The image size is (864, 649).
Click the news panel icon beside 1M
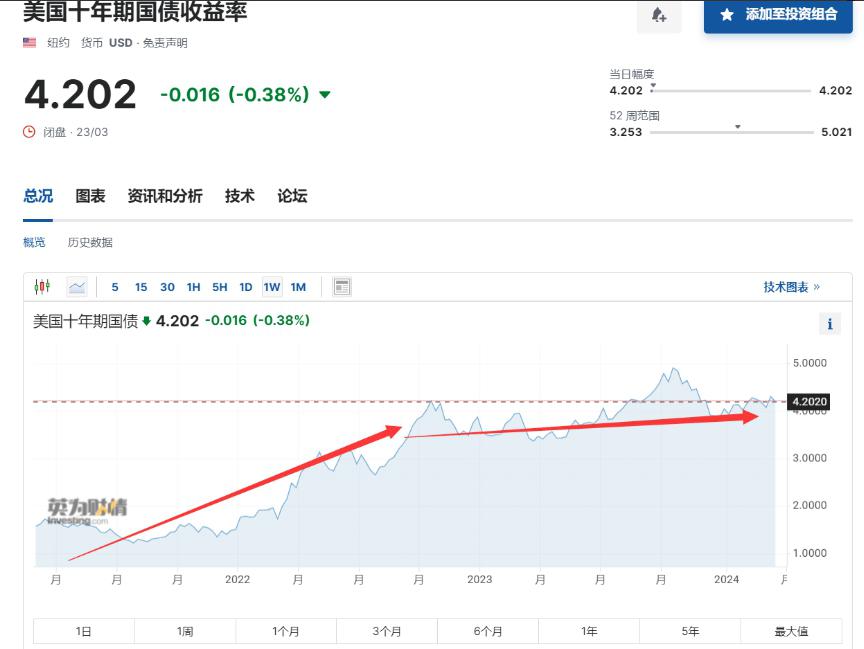pos(340,287)
